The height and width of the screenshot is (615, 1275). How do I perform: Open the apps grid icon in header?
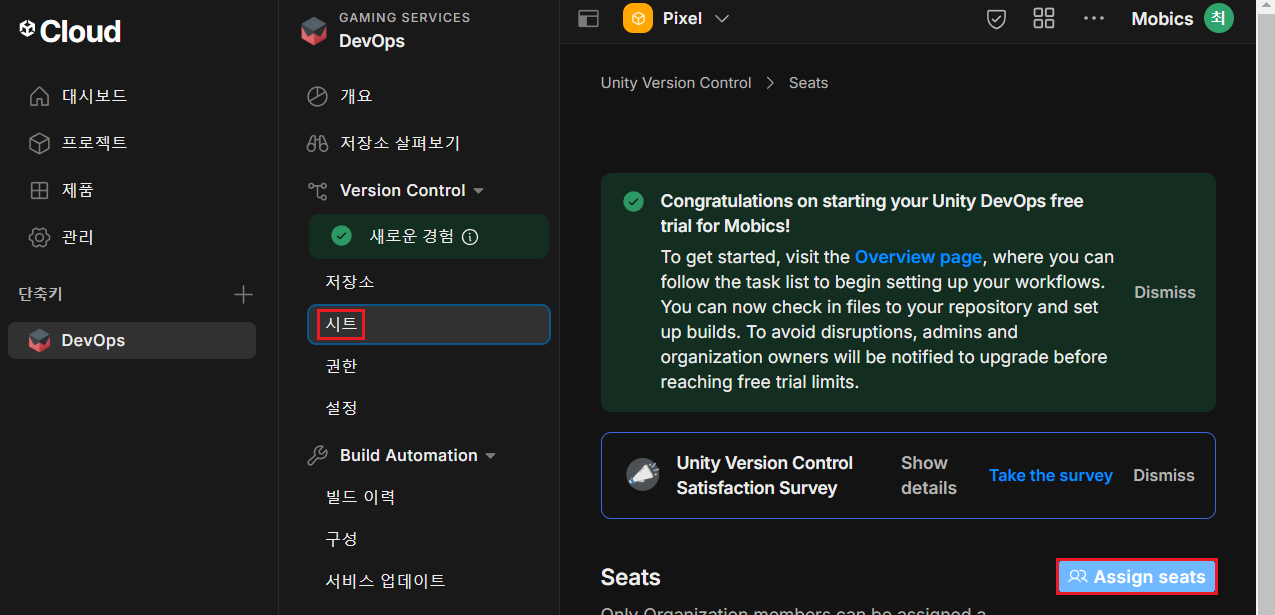[x=1044, y=18]
